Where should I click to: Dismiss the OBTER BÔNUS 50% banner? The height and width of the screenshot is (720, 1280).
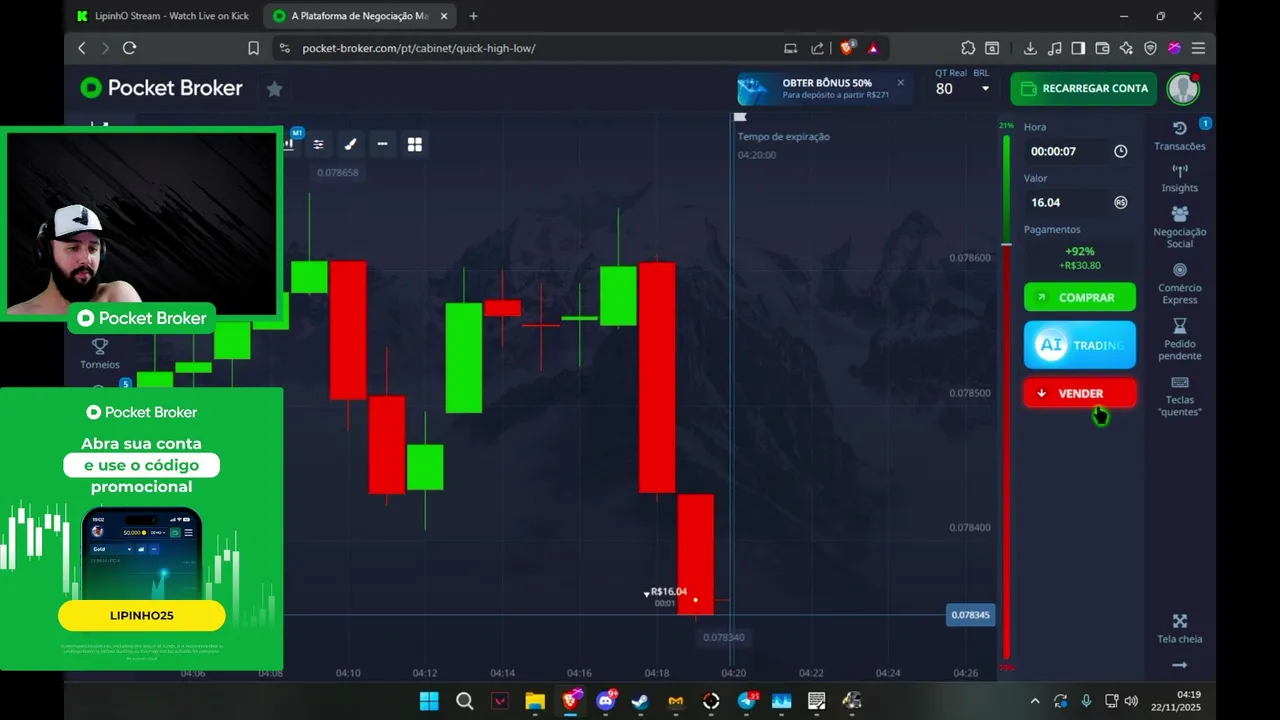click(x=900, y=83)
